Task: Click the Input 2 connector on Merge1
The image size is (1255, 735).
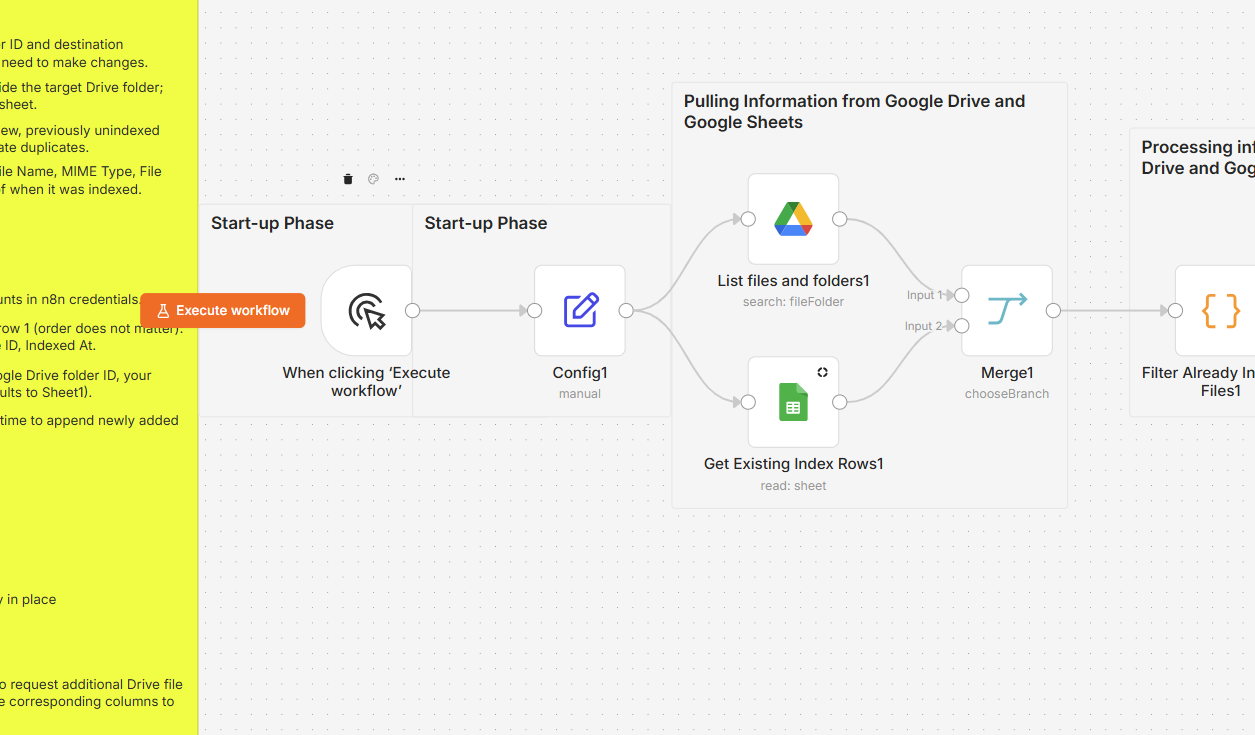Action: [962, 326]
